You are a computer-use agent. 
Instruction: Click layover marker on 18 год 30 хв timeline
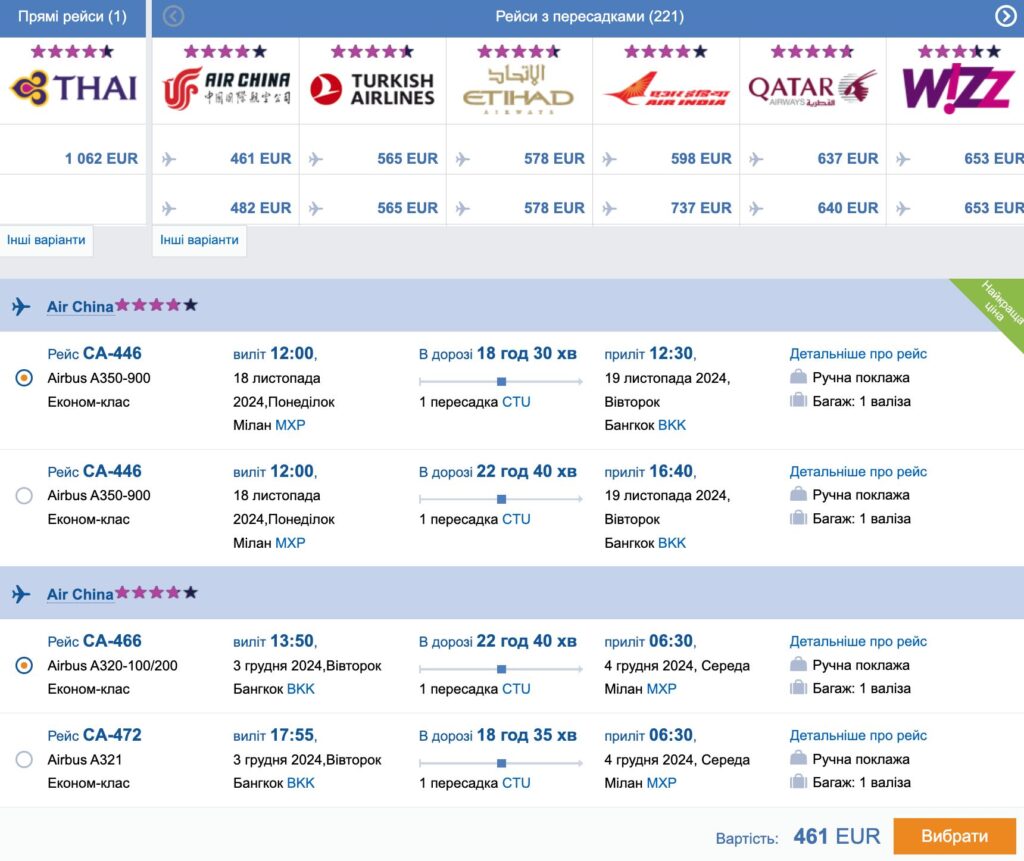coord(501,381)
